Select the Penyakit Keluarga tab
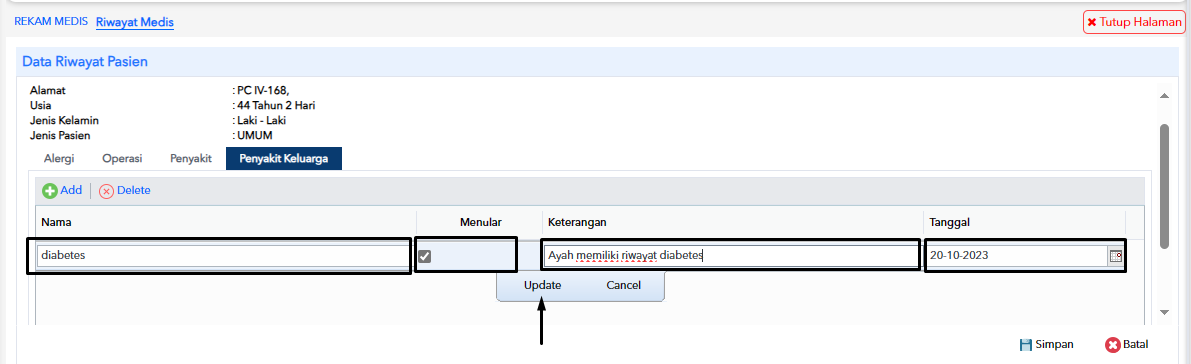 tap(284, 159)
